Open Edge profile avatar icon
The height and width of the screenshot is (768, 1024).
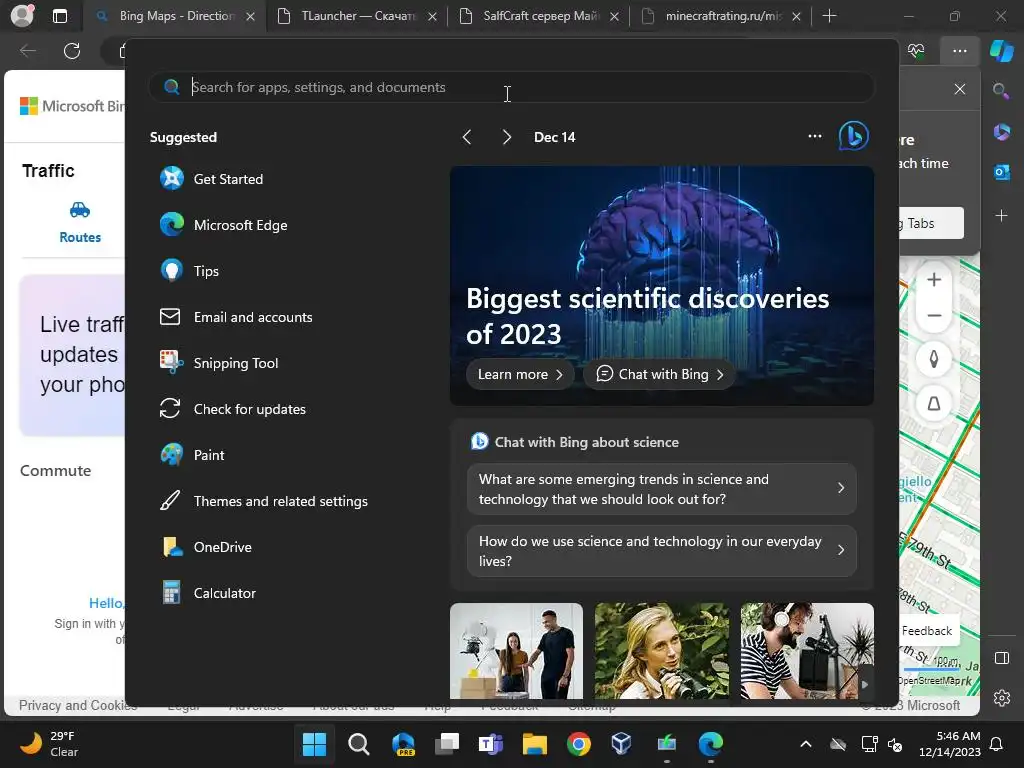coord(22,16)
